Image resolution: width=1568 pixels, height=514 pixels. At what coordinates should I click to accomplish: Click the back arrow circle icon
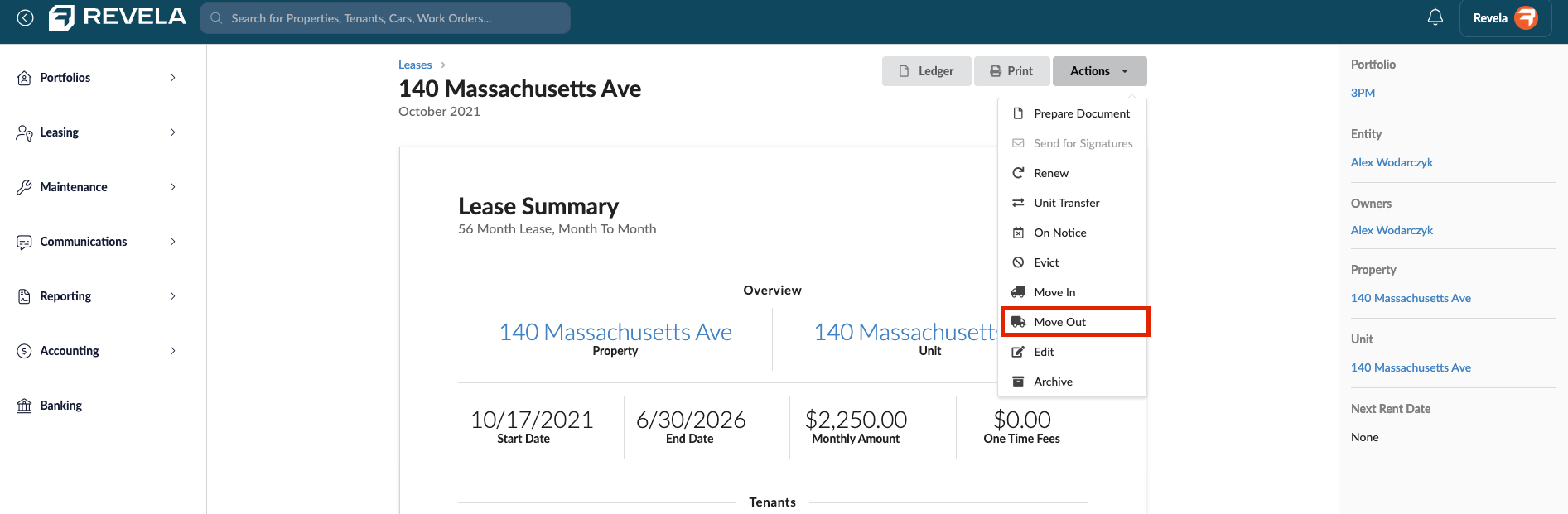(x=26, y=17)
